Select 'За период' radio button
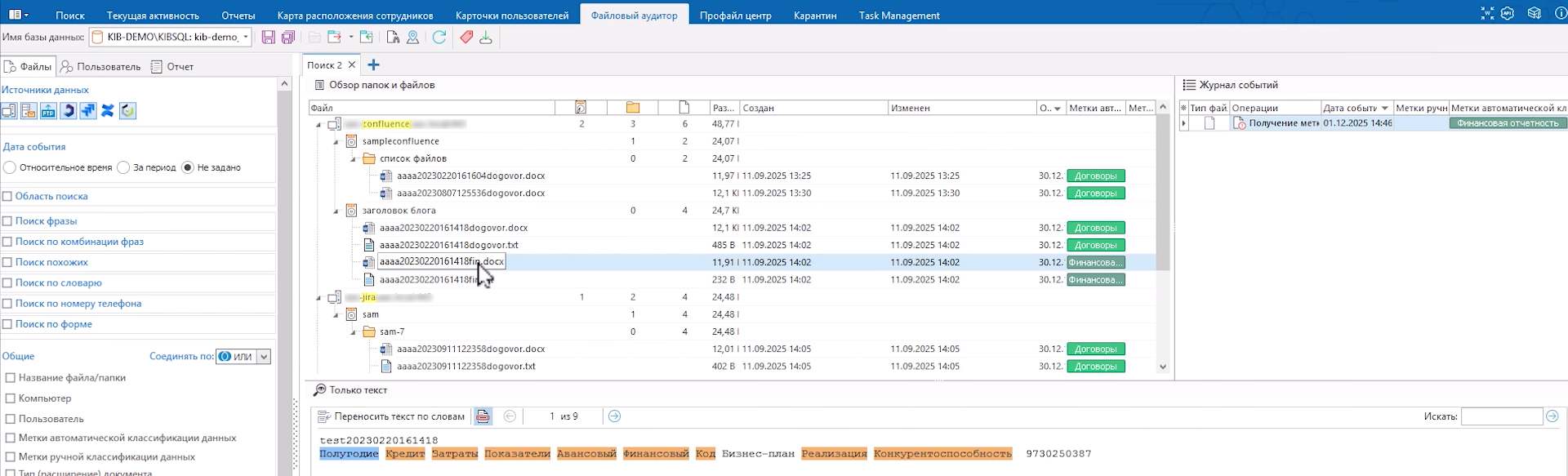The width and height of the screenshot is (1568, 476). coord(123,167)
